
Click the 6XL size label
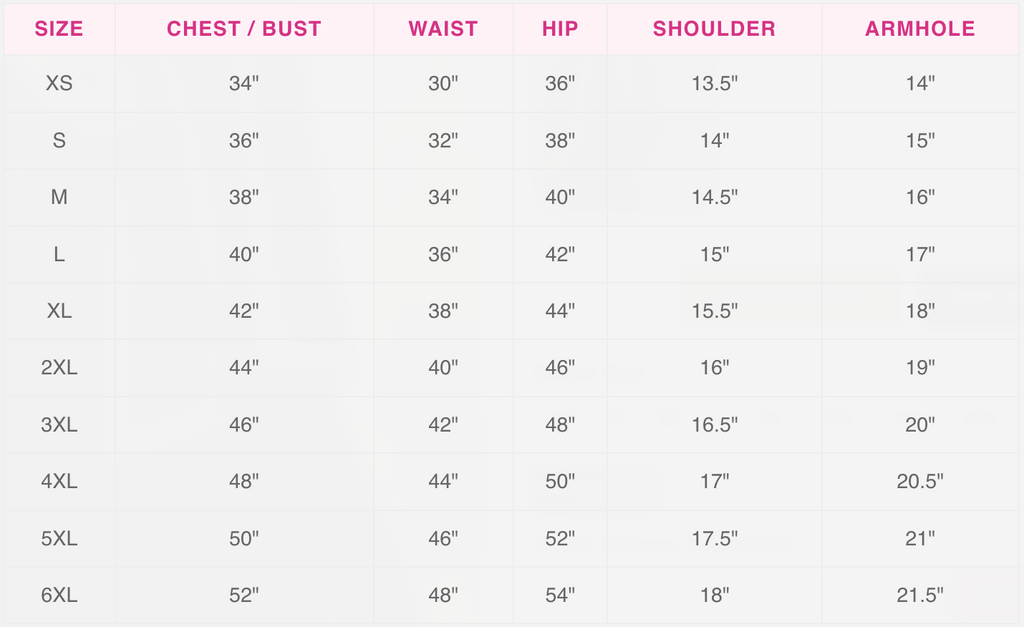tap(59, 596)
